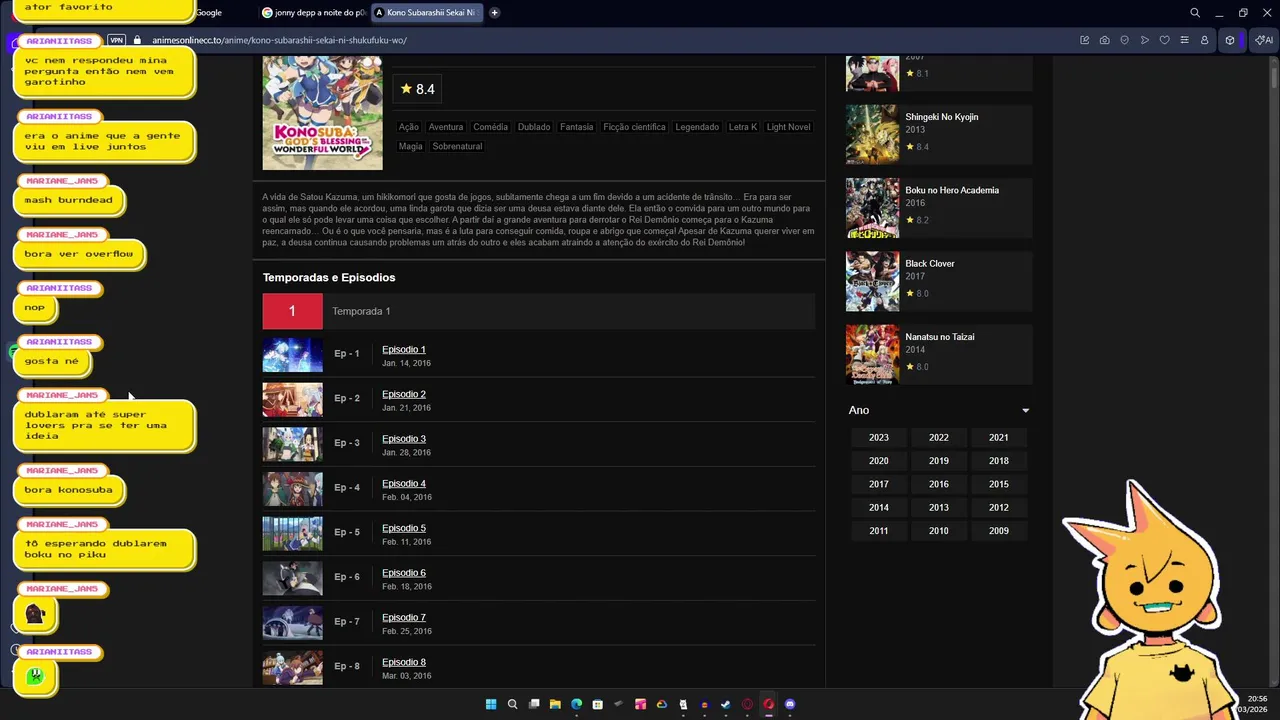
Task: Click the VPN badge in address bar
Action: tap(117, 40)
